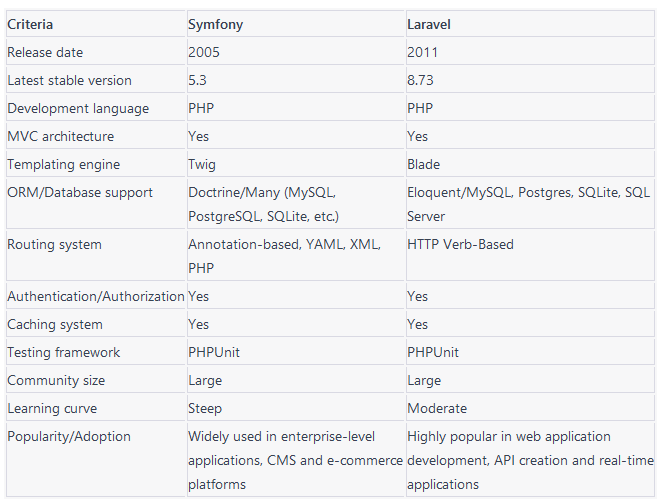Click PHPUnit in the Laravel column
Viewport: 661px width, 504px height.
(530, 352)
